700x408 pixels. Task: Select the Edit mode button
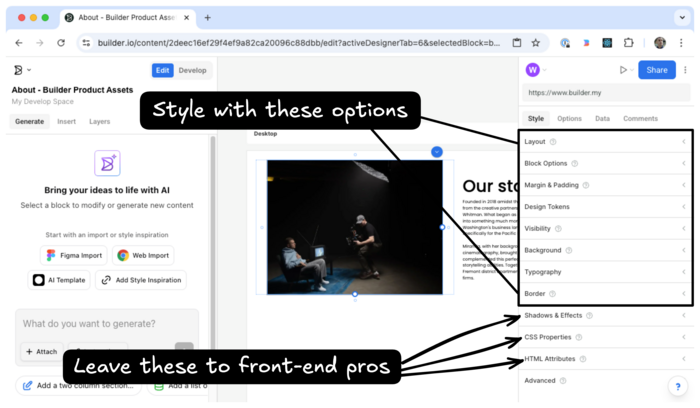point(162,70)
